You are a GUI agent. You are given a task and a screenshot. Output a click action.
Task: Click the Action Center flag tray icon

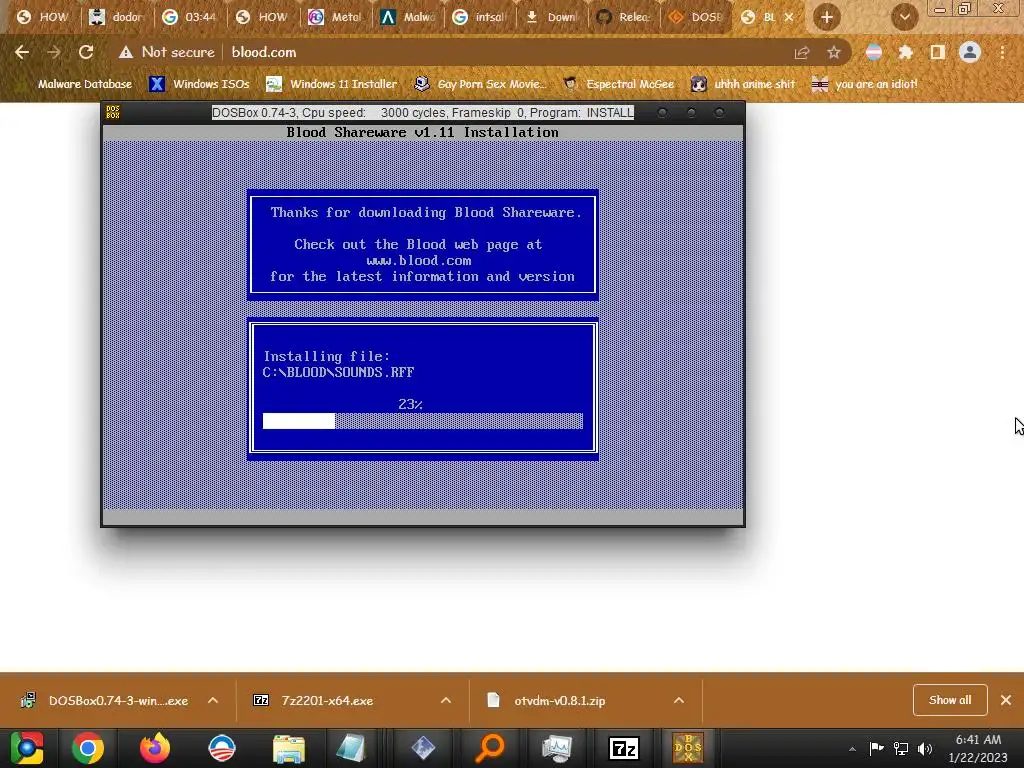click(876, 749)
